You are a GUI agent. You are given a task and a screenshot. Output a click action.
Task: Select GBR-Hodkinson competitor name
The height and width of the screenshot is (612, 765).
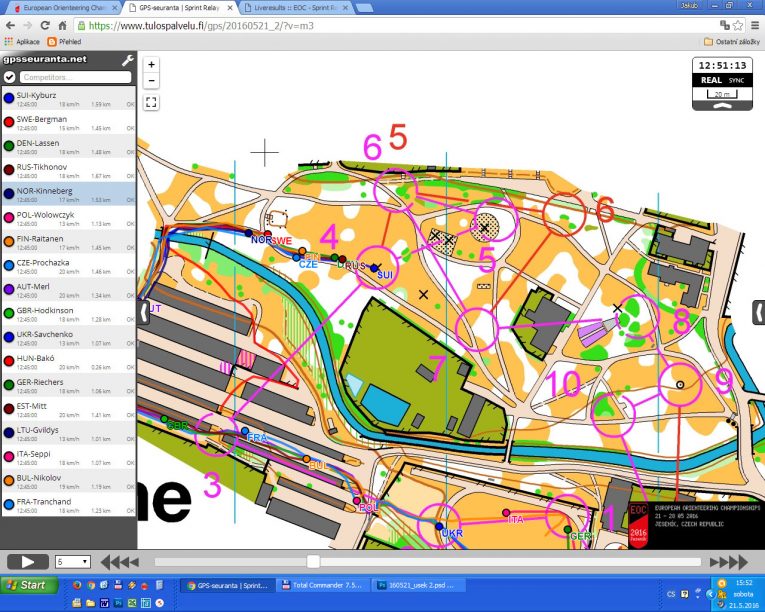(45, 310)
